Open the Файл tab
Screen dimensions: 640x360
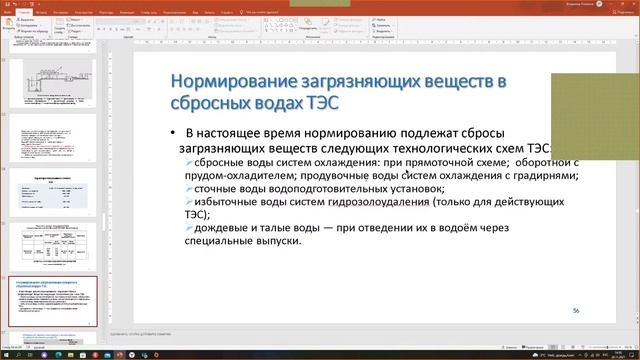click(x=8, y=12)
